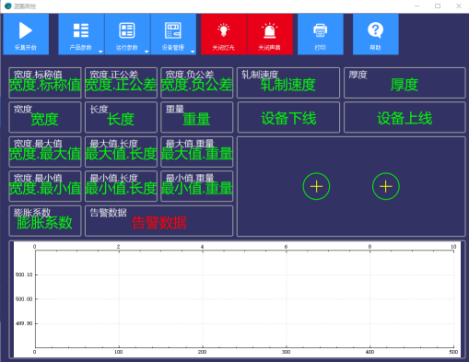Select the 厚度 display panel
The image size is (469, 362).
(404, 83)
